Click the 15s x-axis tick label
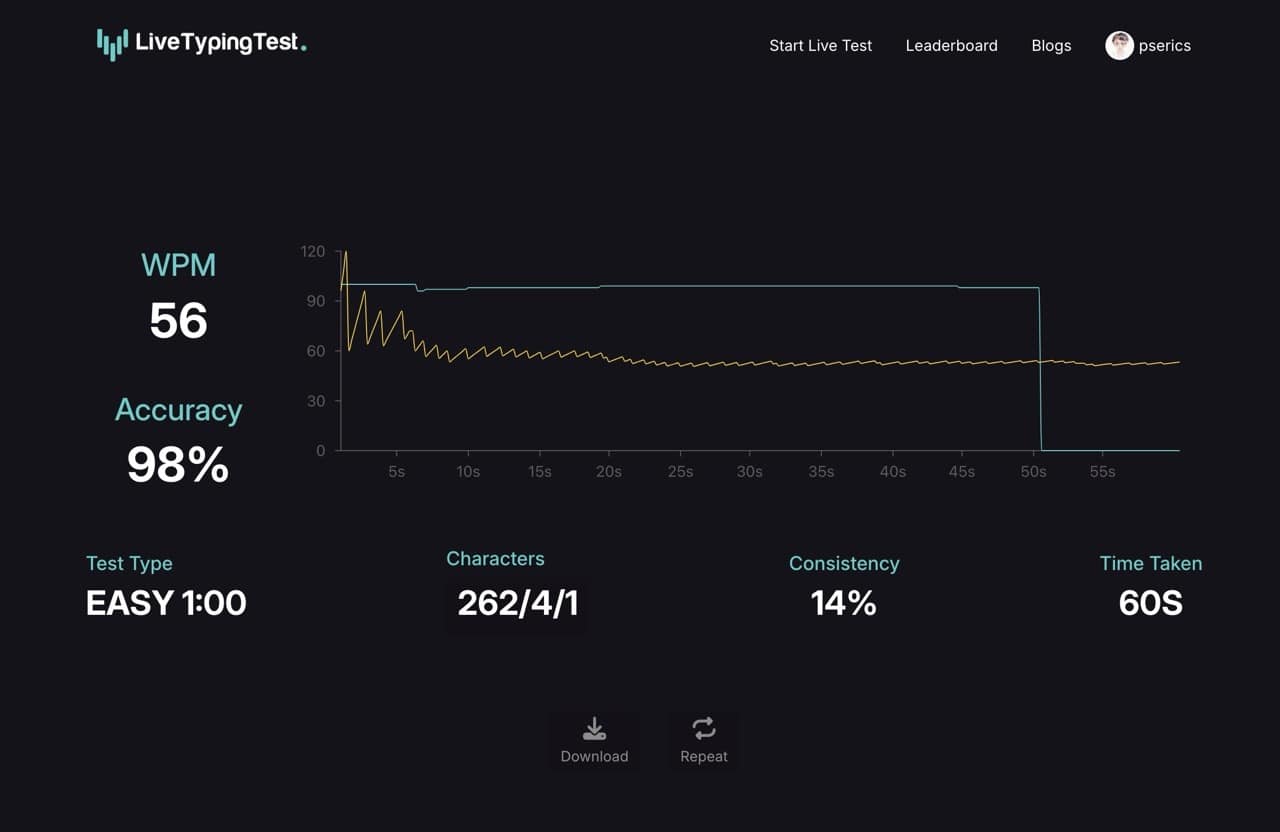This screenshot has height=832, width=1280. [x=539, y=472]
